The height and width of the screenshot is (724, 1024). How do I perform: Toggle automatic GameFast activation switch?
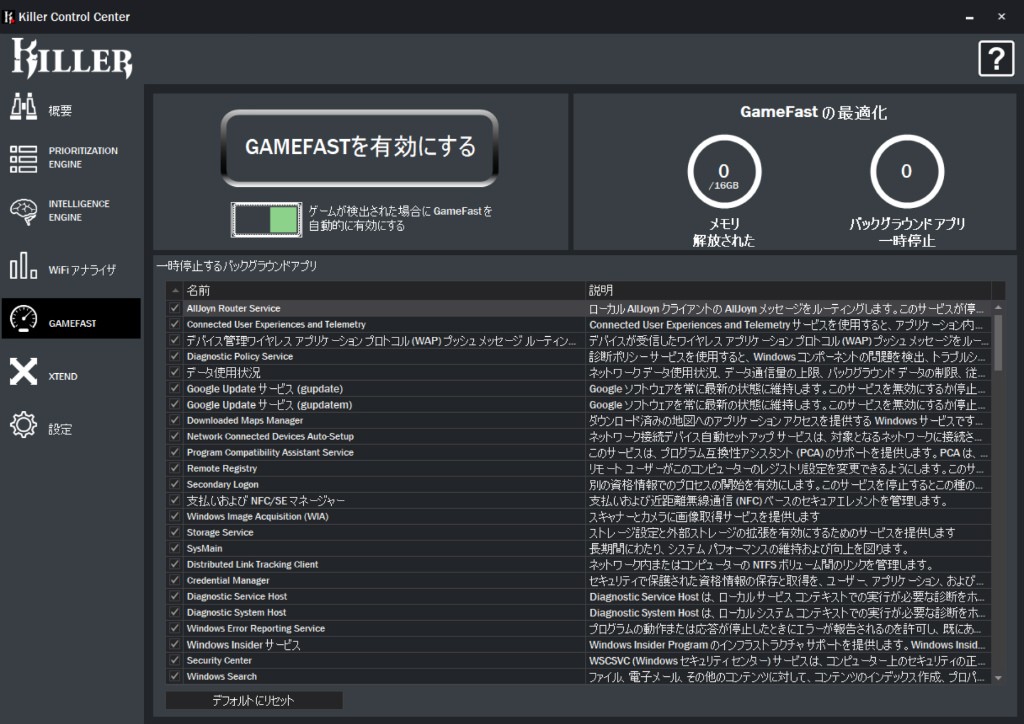(265, 220)
